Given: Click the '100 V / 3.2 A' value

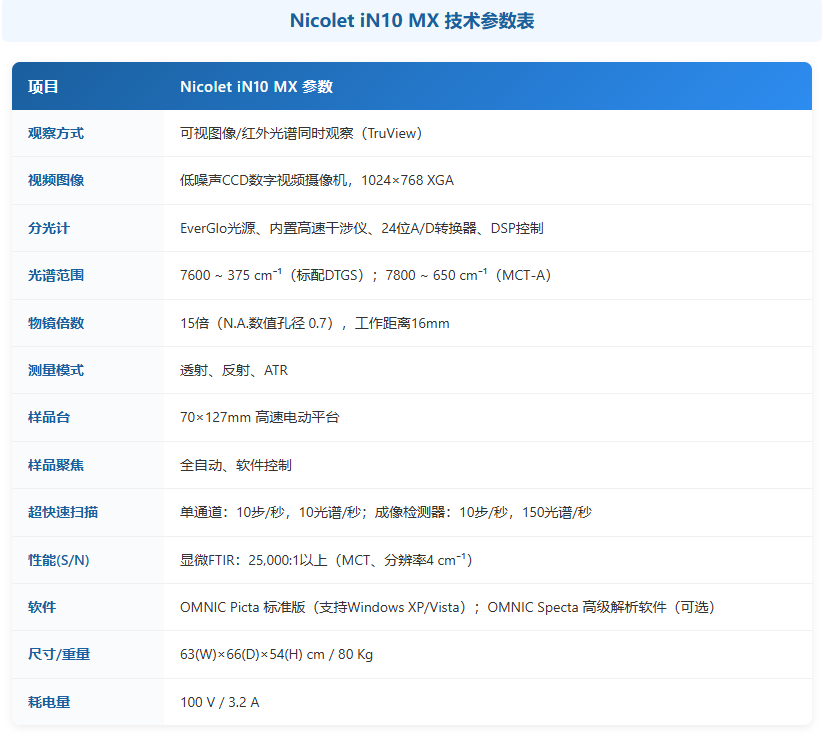Looking at the screenshot, I should tap(219, 702).
